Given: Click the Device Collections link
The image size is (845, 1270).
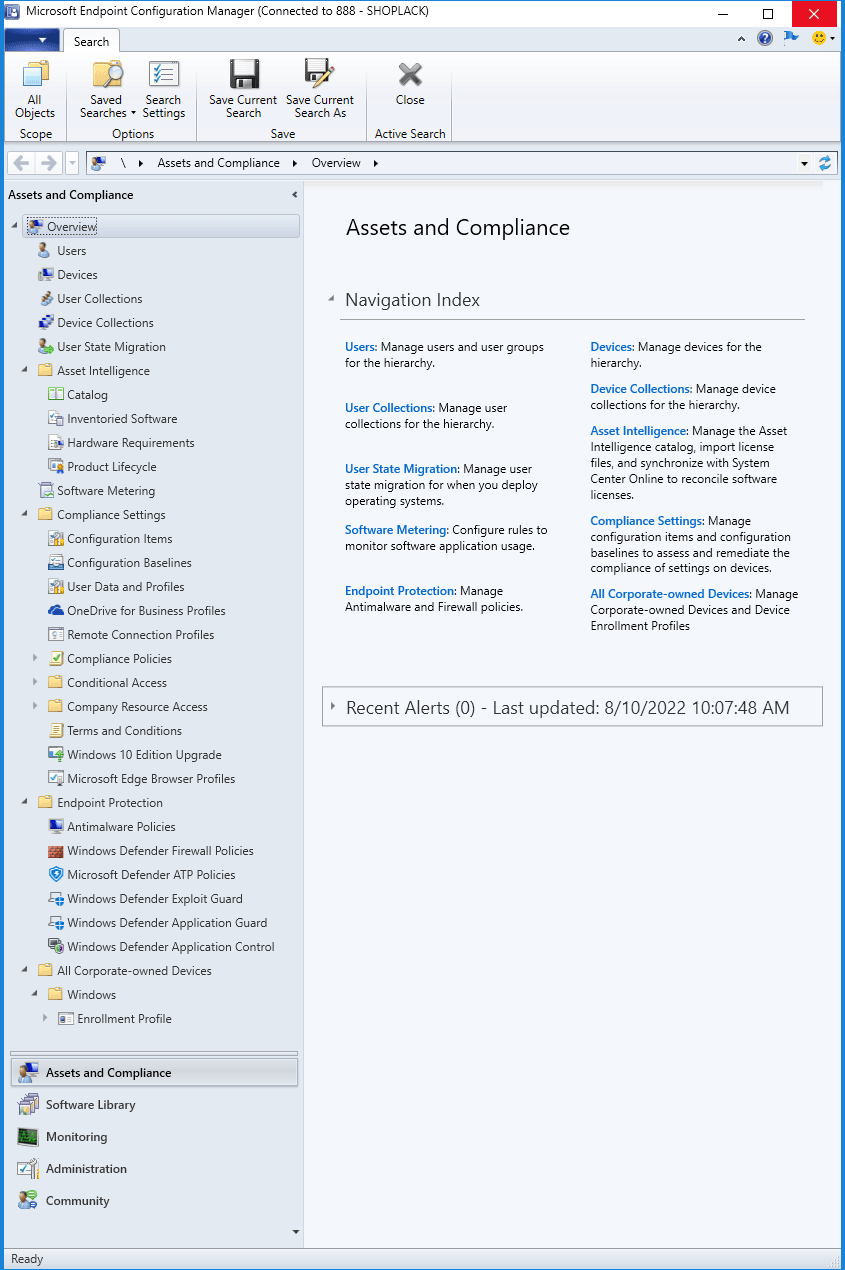Looking at the screenshot, I should click(x=640, y=389).
